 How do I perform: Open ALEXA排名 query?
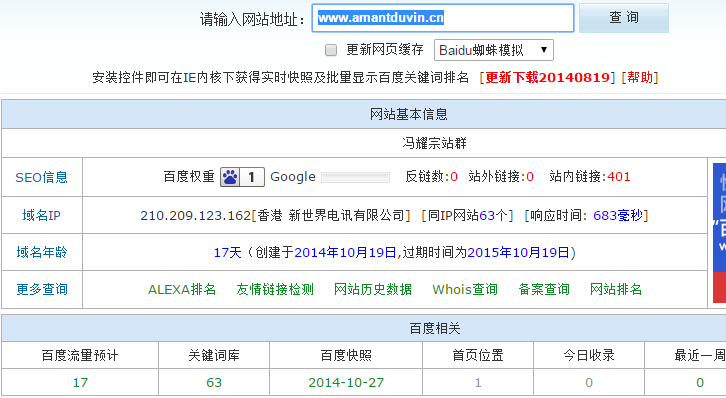tap(182, 289)
